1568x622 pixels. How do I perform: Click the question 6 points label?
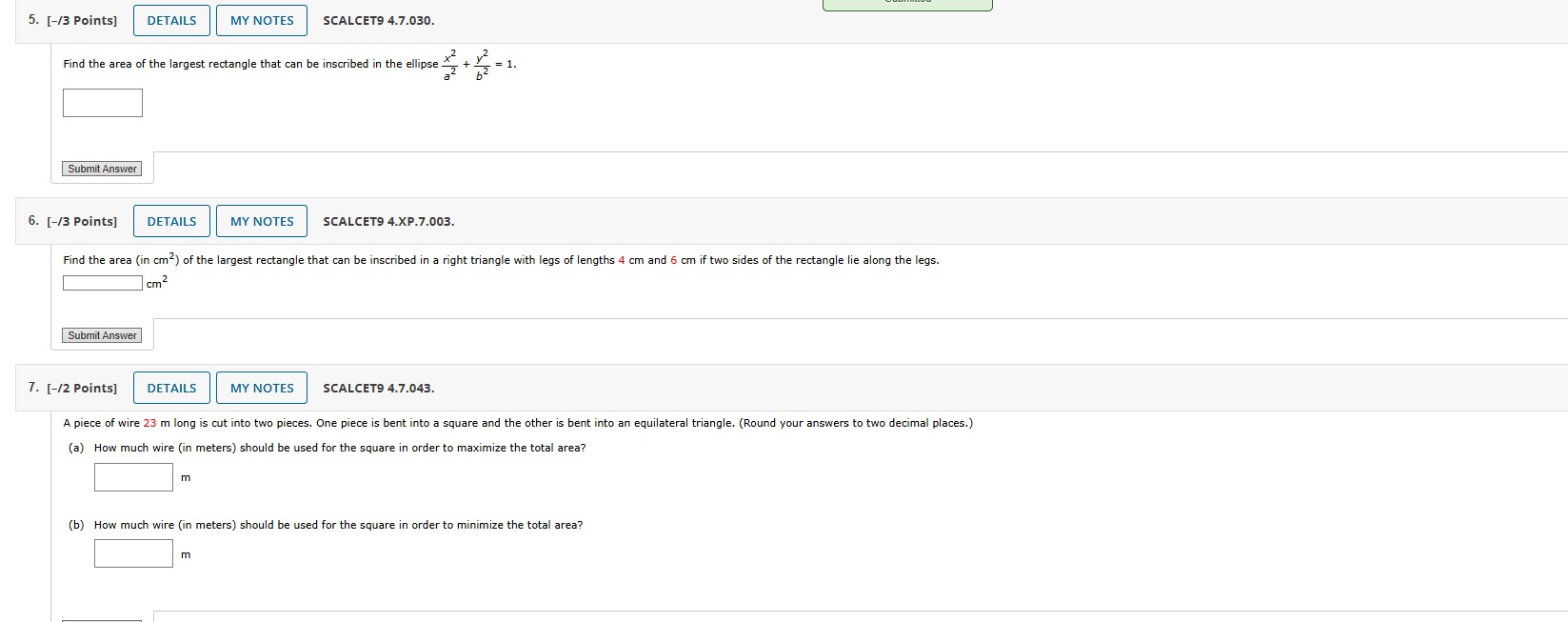[81, 222]
